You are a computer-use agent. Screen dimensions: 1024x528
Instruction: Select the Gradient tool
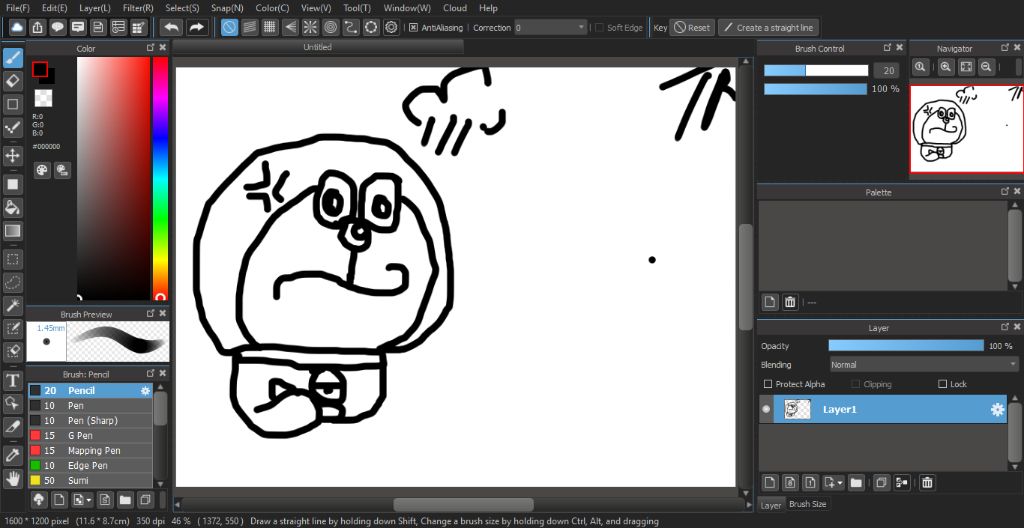(x=12, y=231)
